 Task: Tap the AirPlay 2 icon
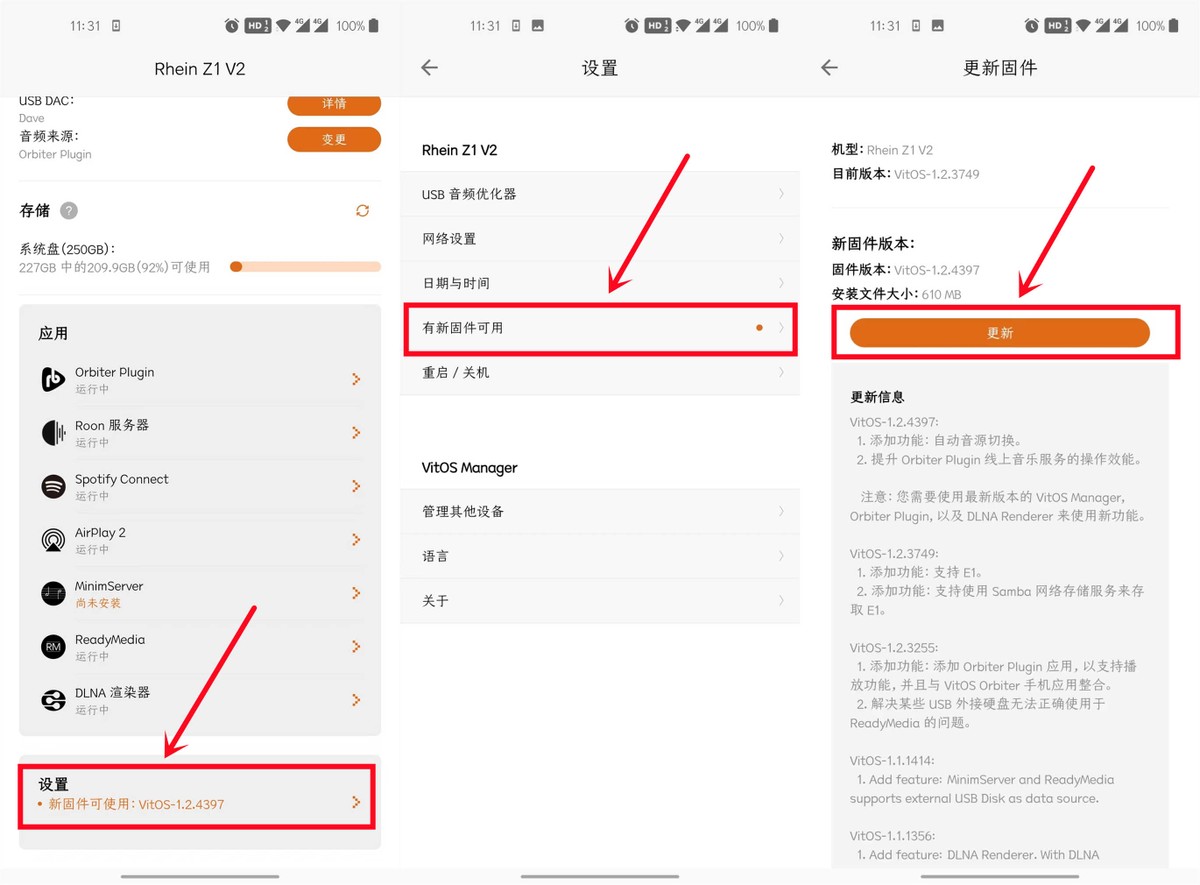pyautogui.click(x=53, y=540)
